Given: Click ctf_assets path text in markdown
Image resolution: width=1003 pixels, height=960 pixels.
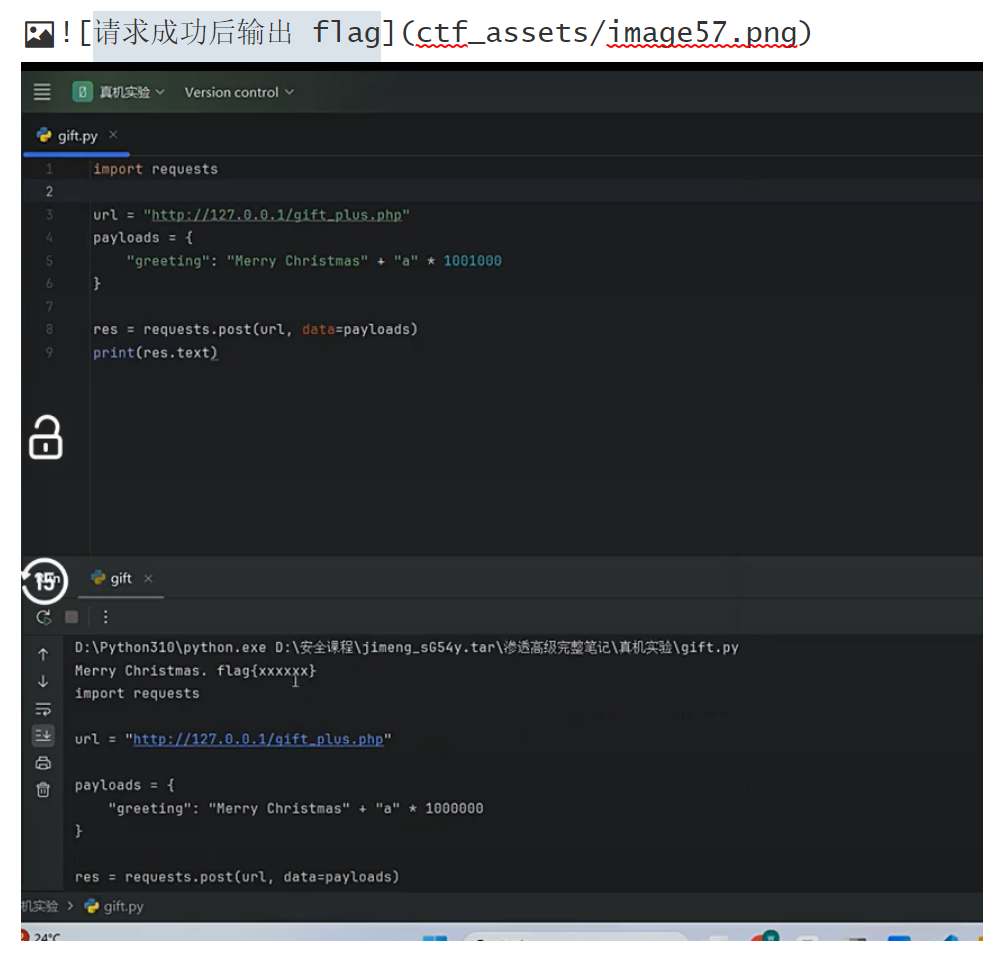Looking at the screenshot, I should 501,33.
